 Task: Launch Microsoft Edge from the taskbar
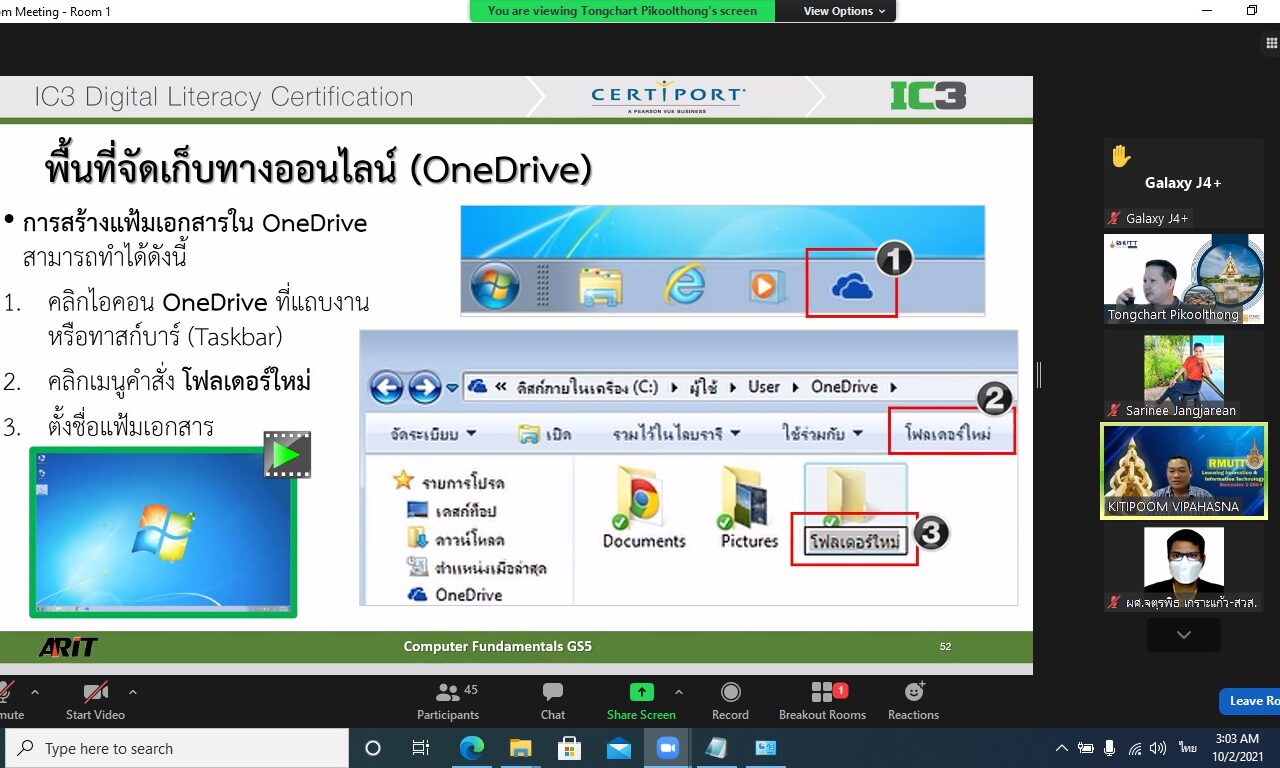[471, 748]
